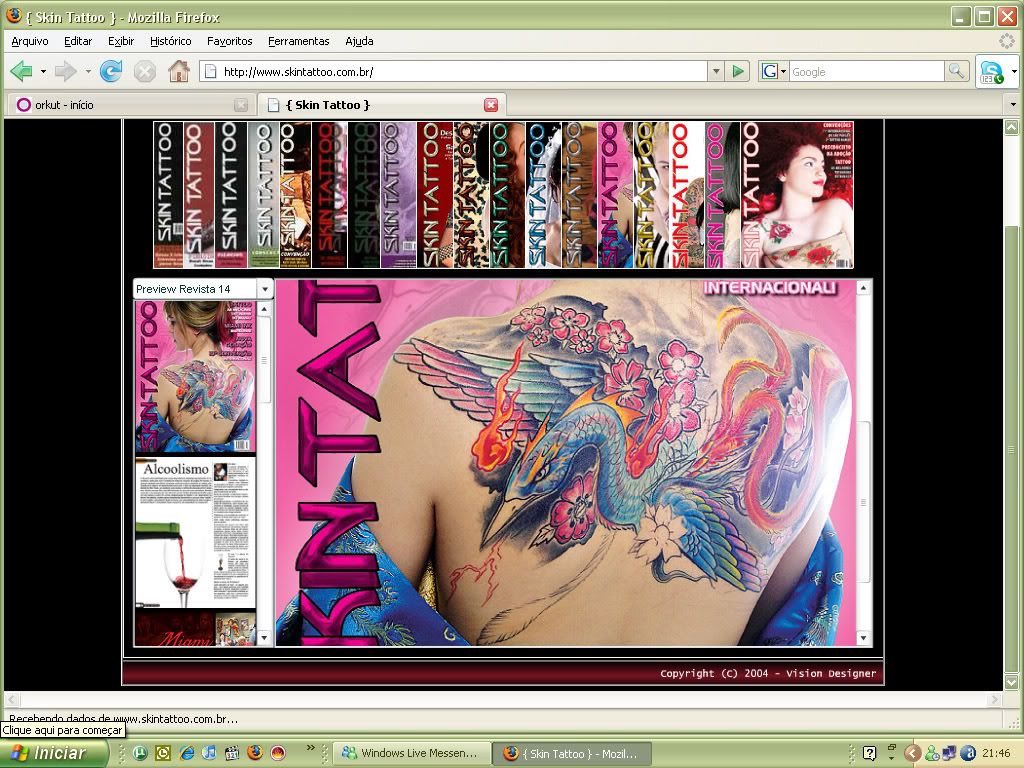Open the Exibir menu
The image size is (1024, 768).
coord(121,41)
